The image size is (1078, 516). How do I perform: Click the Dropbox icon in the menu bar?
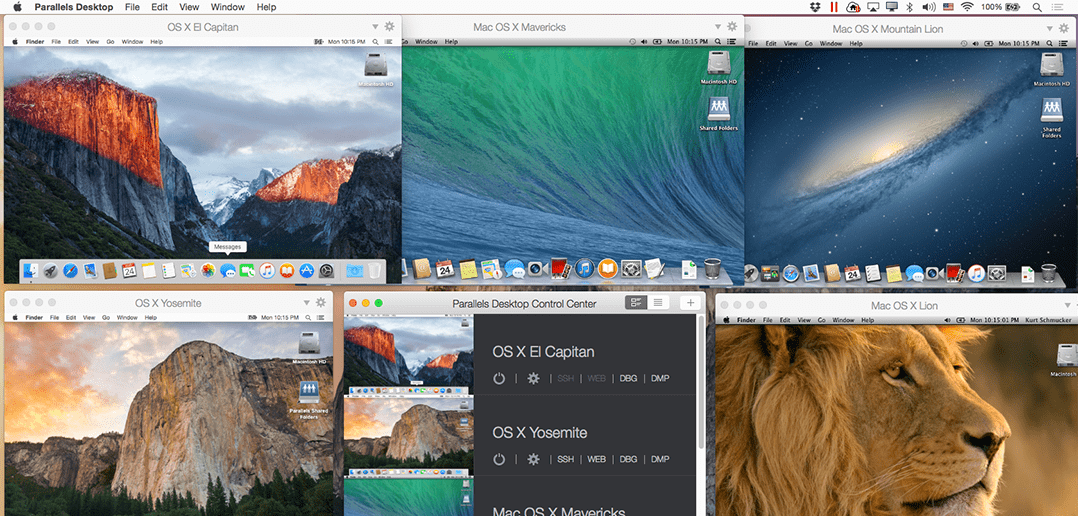[815, 7]
